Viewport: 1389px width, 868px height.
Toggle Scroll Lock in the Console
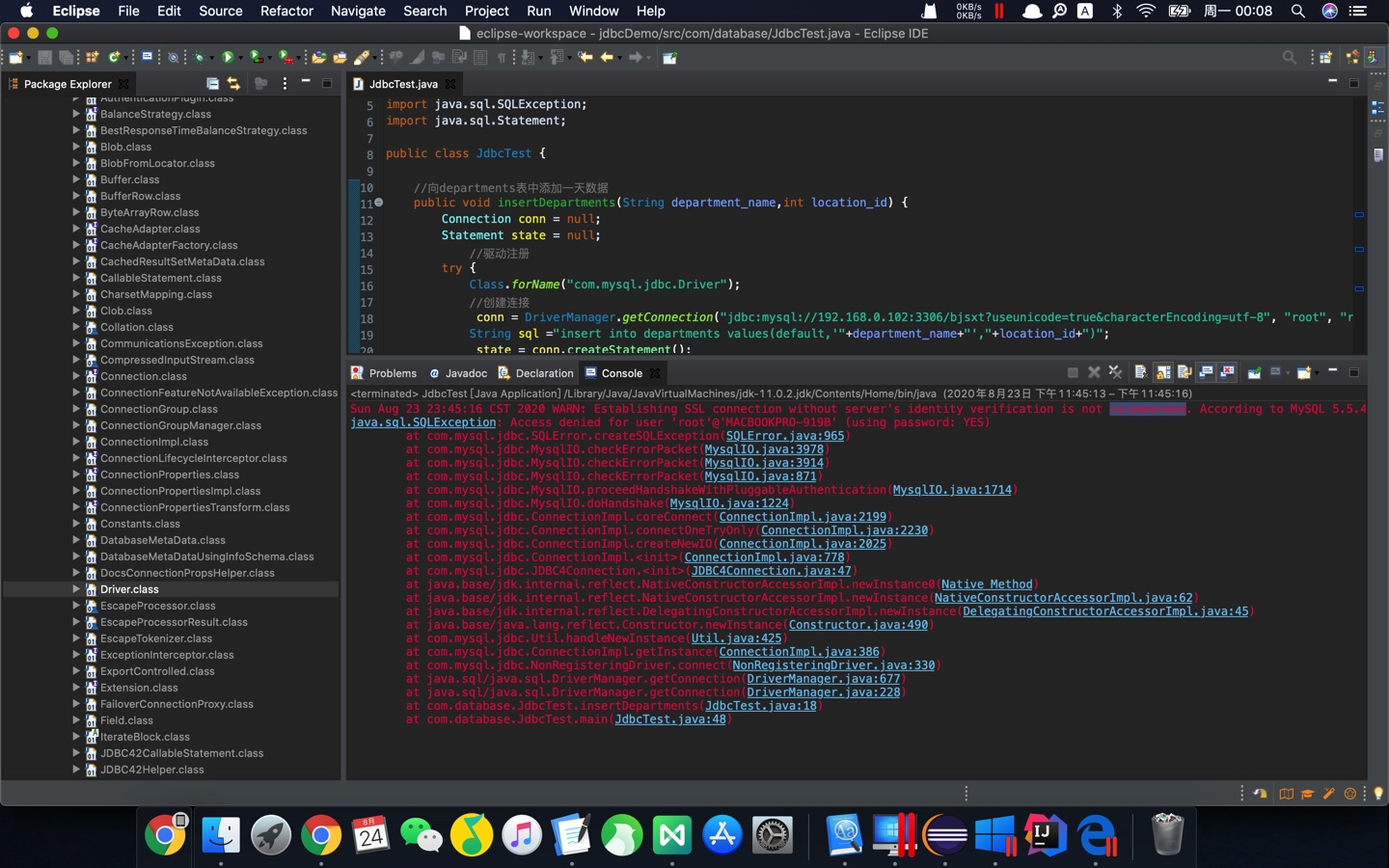pyautogui.click(x=1163, y=372)
